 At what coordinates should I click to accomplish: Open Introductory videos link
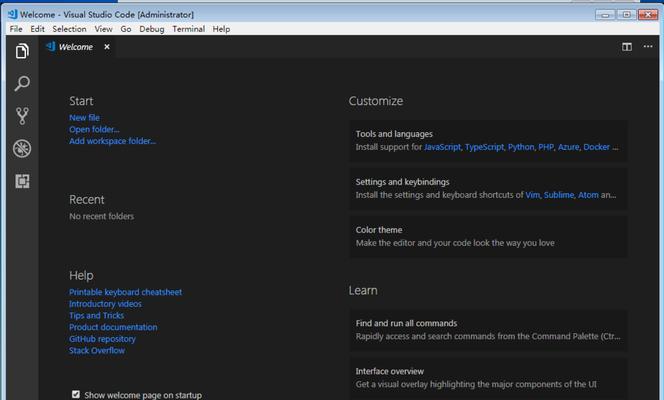pyautogui.click(x=105, y=304)
